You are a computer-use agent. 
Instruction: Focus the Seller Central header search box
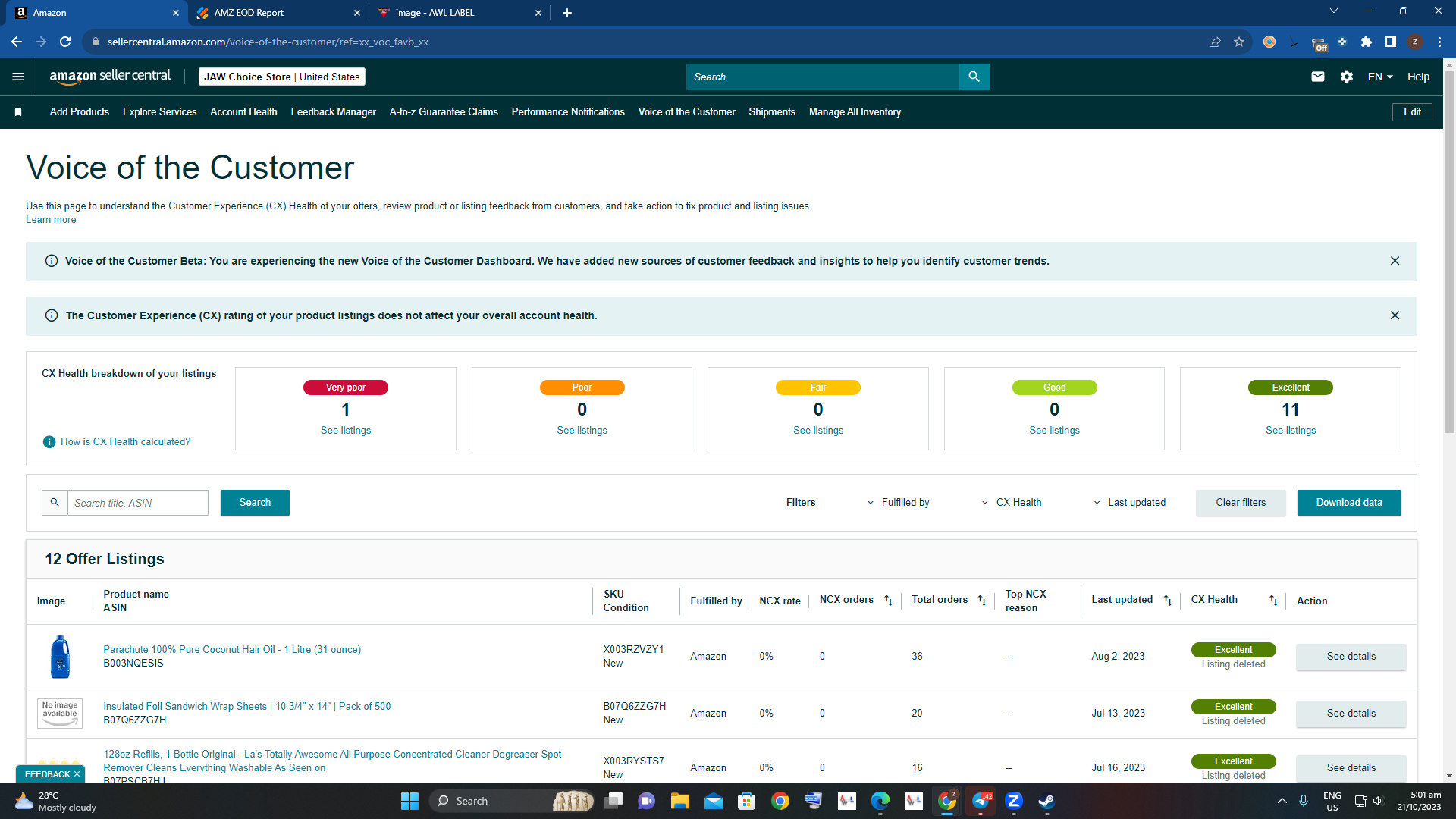(823, 77)
